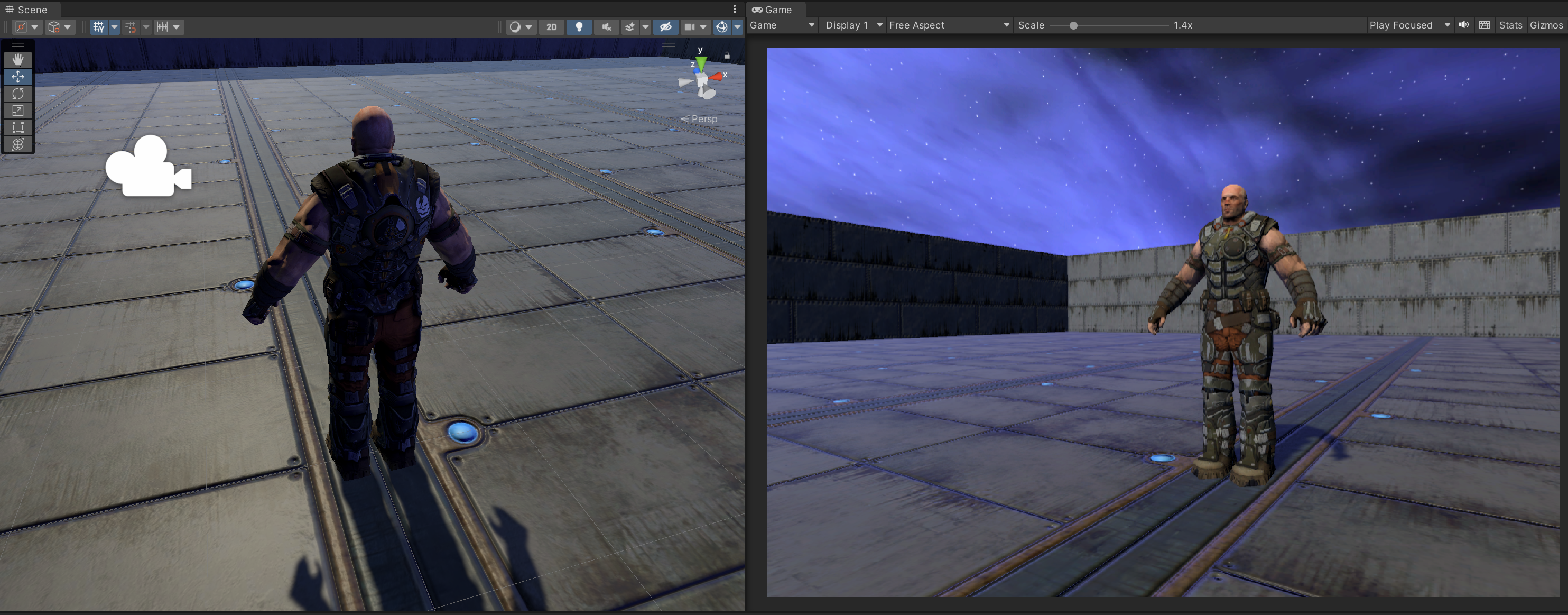Select the Rotate tool
This screenshot has width=1568, height=615.
pyautogui.click(x=17, y=93)
